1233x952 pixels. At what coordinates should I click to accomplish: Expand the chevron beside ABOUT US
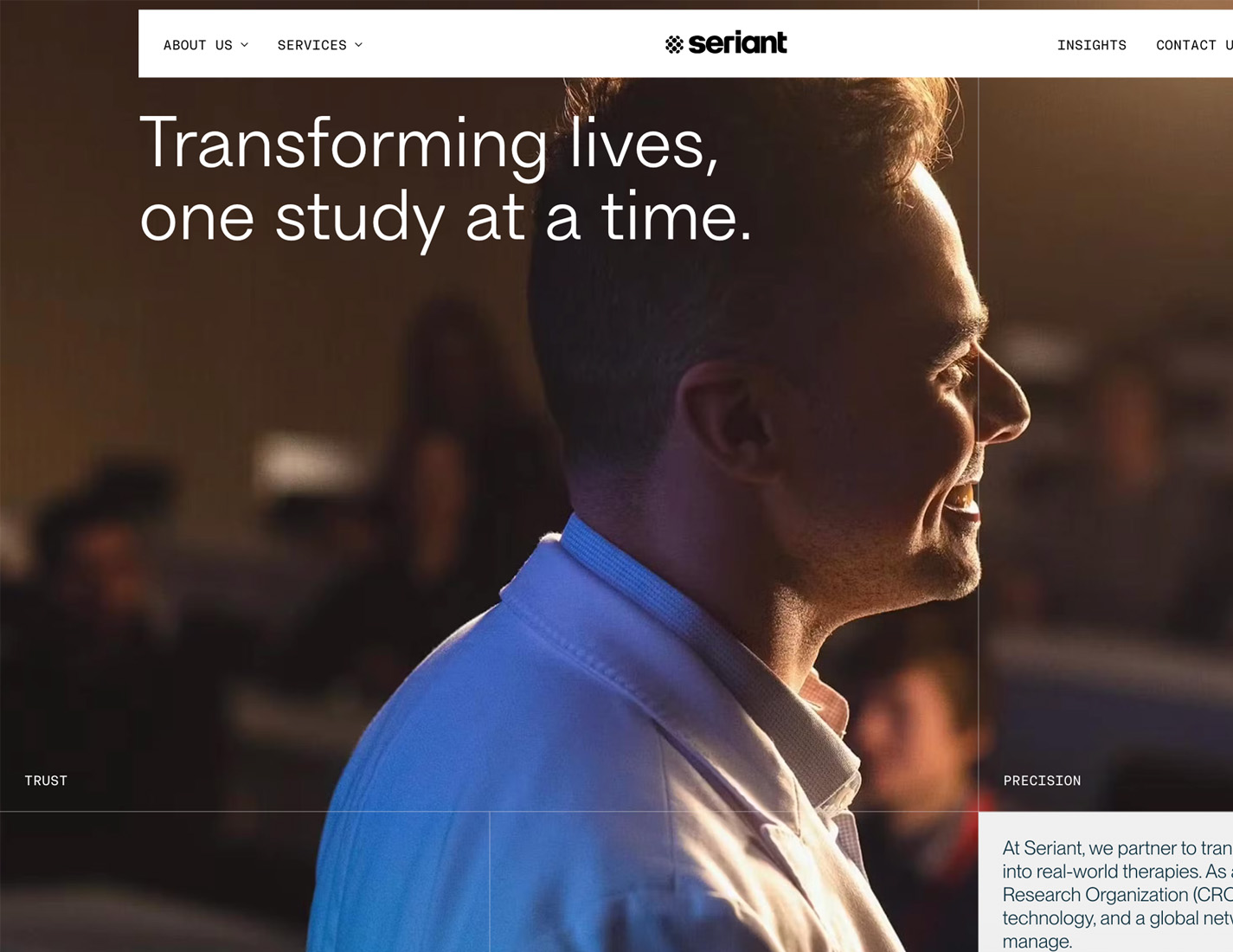pyautogui.click(x=245, y=45)
